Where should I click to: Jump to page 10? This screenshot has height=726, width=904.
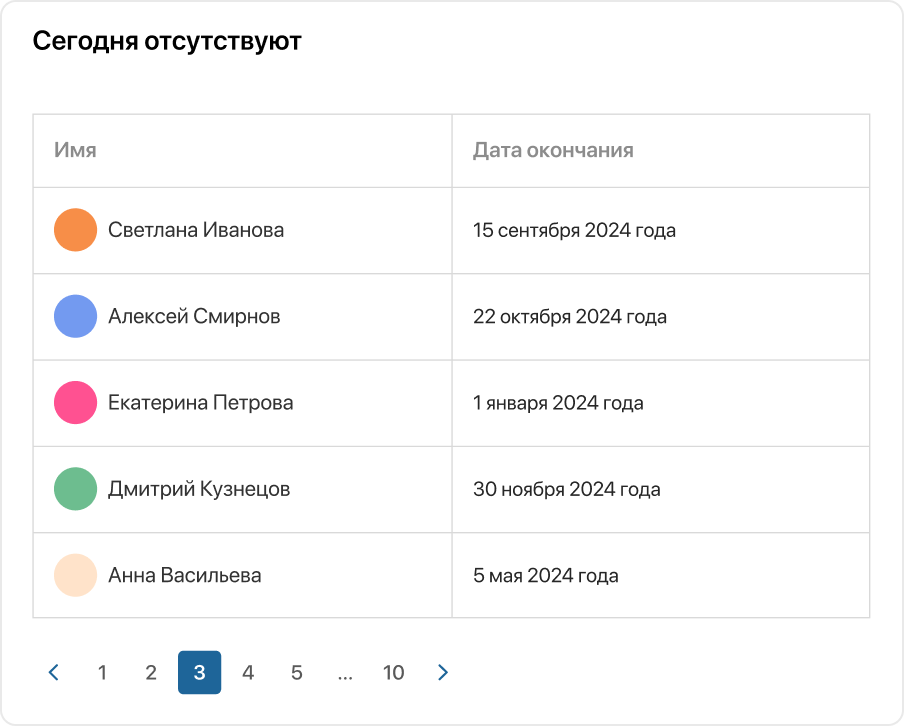[x=394, y=672]
